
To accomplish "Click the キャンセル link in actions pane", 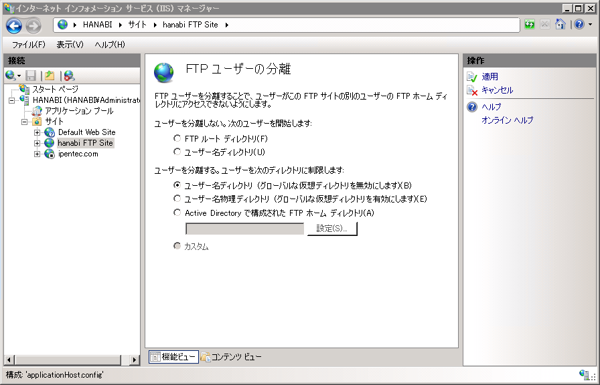I will [x=497, y=90].
